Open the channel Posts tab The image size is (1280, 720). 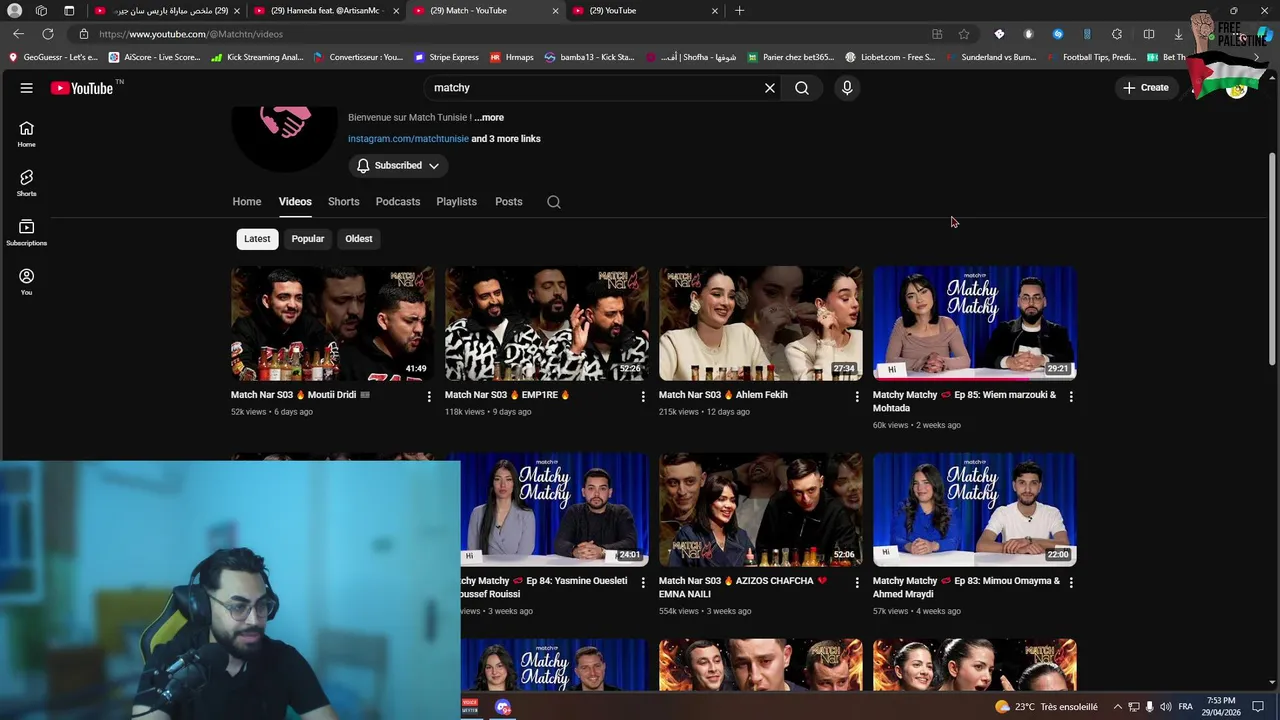tap(509, 202)
